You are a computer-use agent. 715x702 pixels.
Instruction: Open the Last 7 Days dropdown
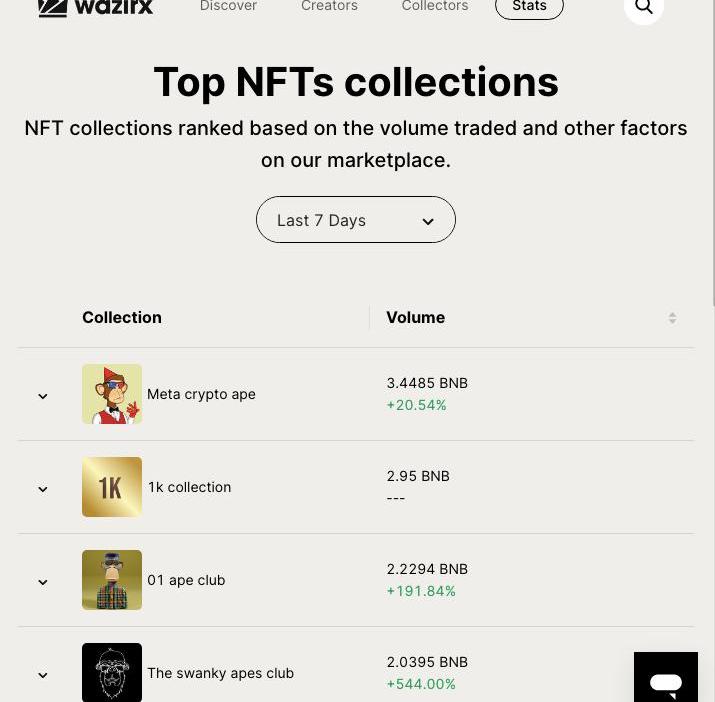click(x=355, y=220)
